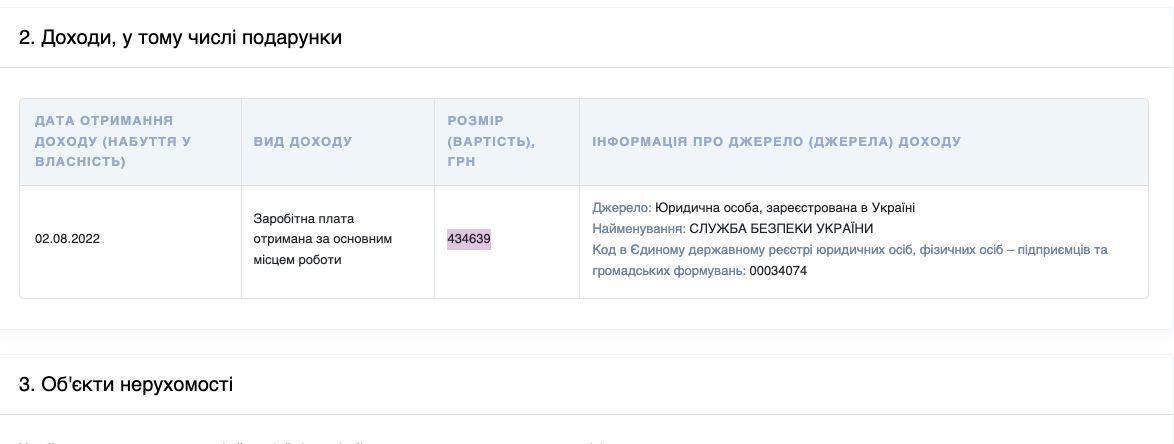1174x444 pixels.
Task: Click 'Юридична особа, зареєстрована в Україні' text
Action: tap(785, 208)
